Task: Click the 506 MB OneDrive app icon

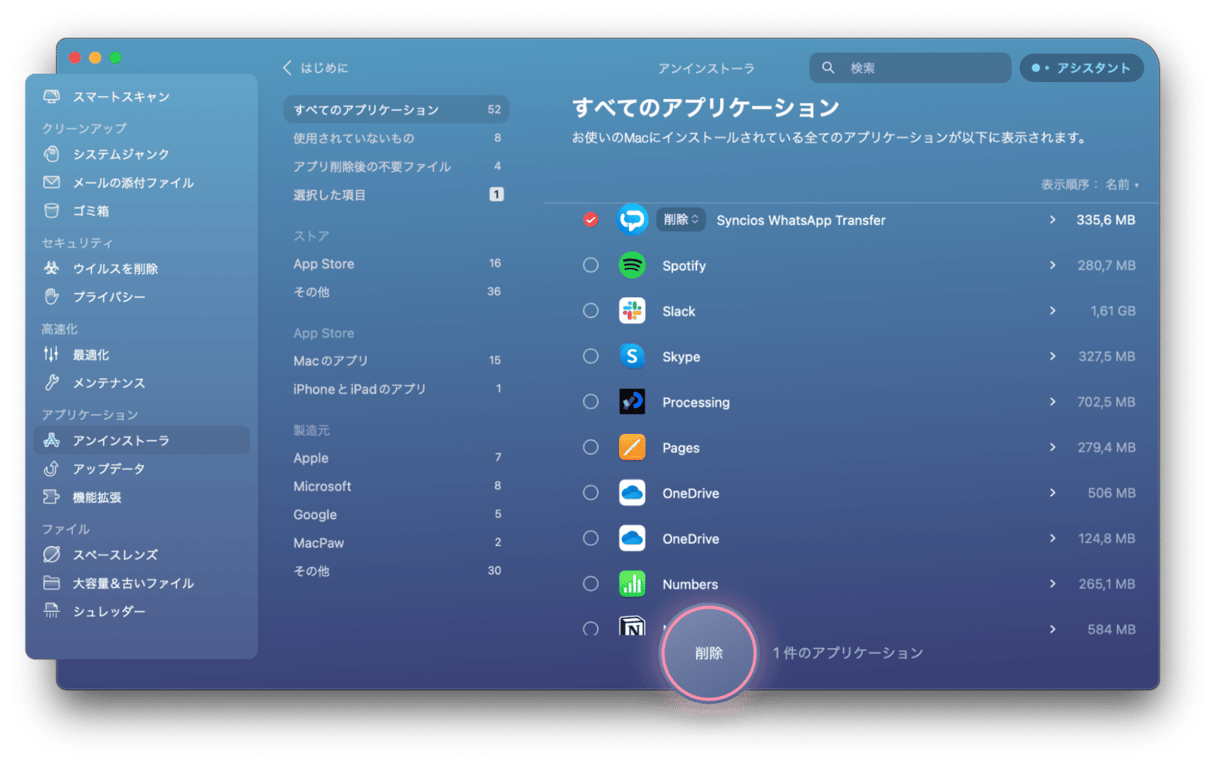Action: 632,493
